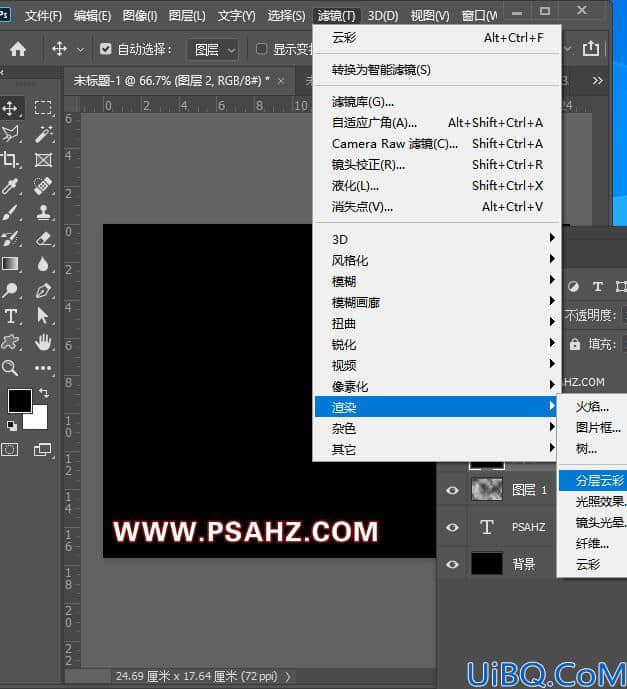Screen dimensions: 627x689
Task: Select the Eraser tool
Action: [43, 239]
